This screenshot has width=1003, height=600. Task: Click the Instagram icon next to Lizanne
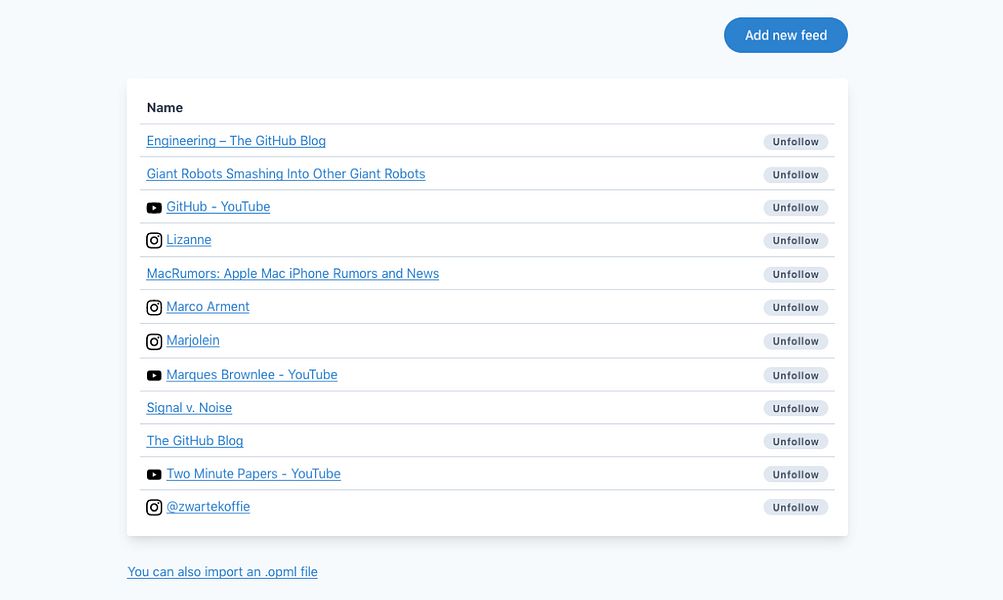[154, 241]
